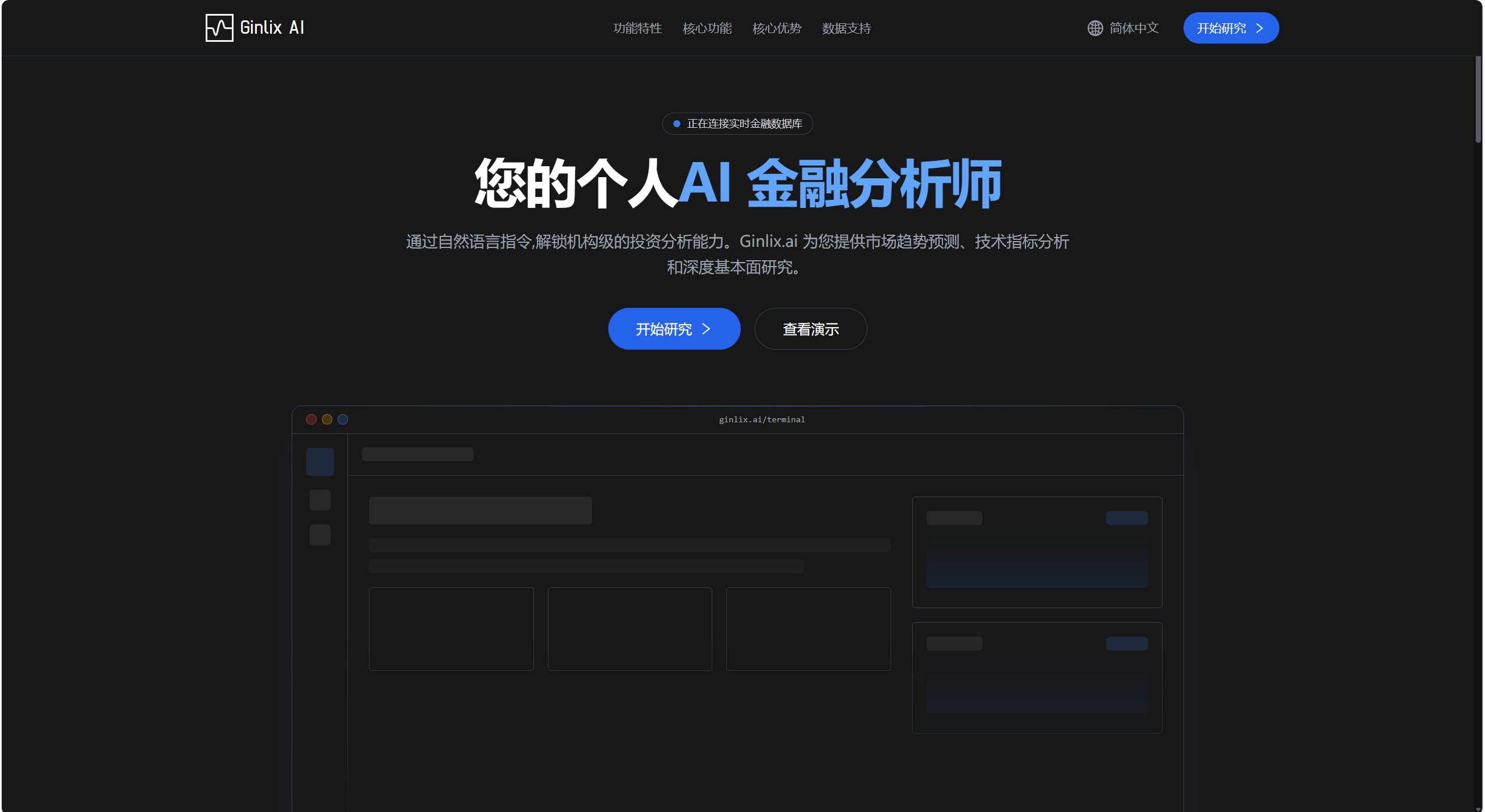Image resolution: width=1485 pixels, height=812 pixels.
Task: Click the globe language icon in the header
Action: coord(1095,27)
